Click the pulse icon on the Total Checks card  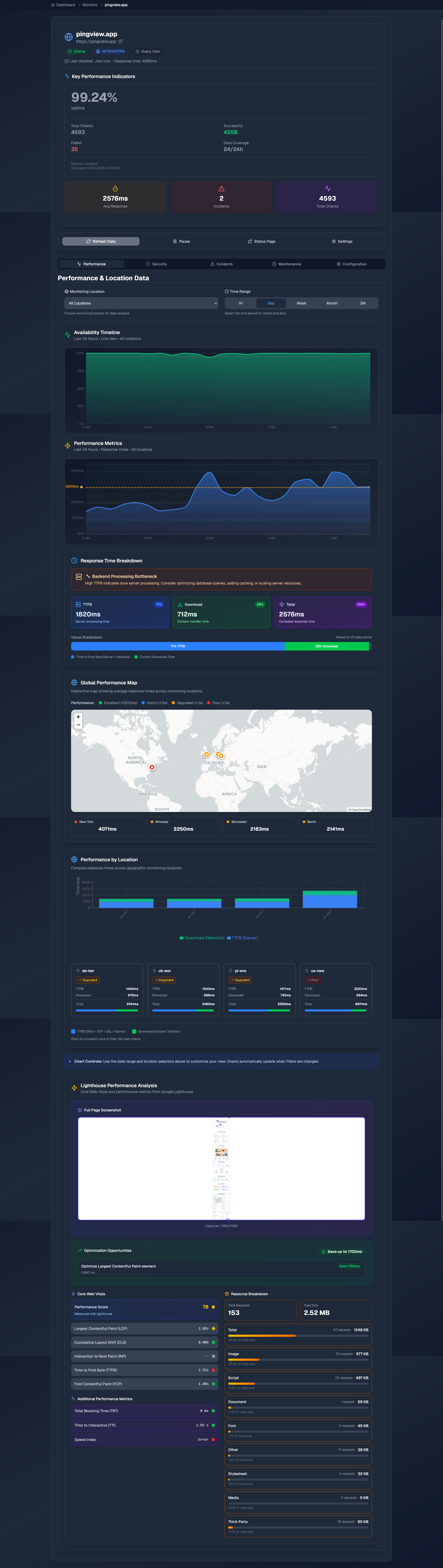(x=327, y=189)
